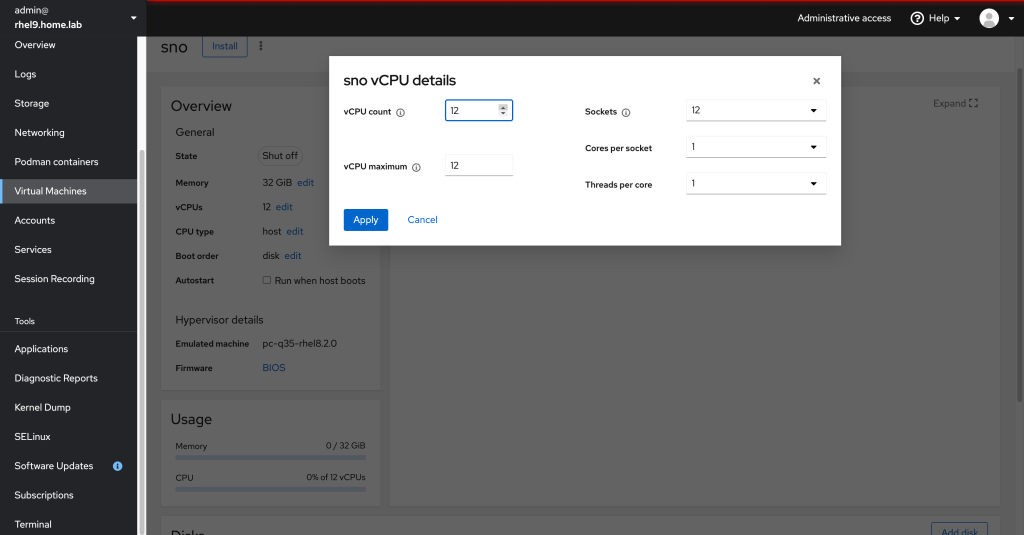The width and height of the screenshot is (1024, 535).
Task: Open the Sockets dropdown
Action: click(756, 110)
